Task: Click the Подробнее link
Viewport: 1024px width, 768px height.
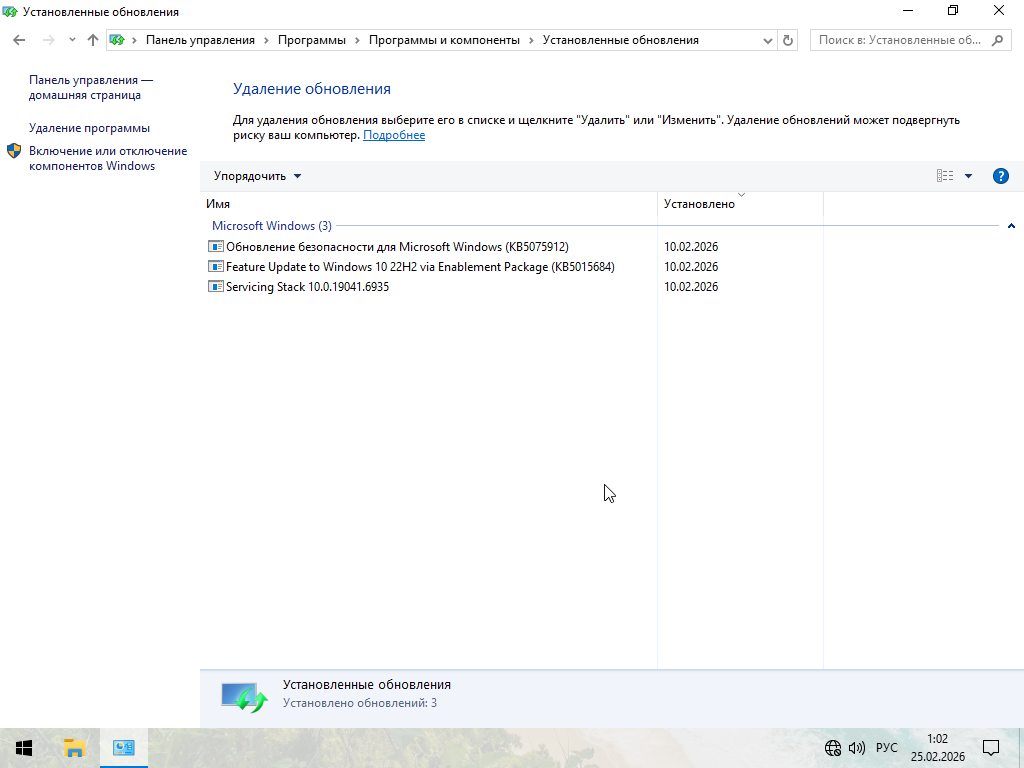Action: click(394, 135)
